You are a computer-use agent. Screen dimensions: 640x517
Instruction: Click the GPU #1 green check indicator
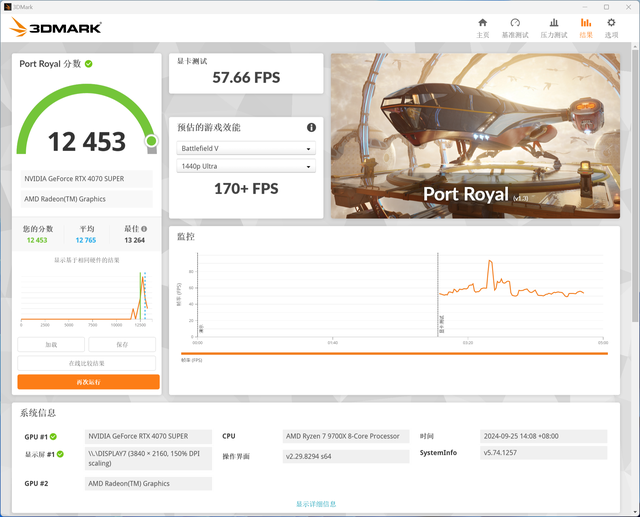(x=53, y=437)
